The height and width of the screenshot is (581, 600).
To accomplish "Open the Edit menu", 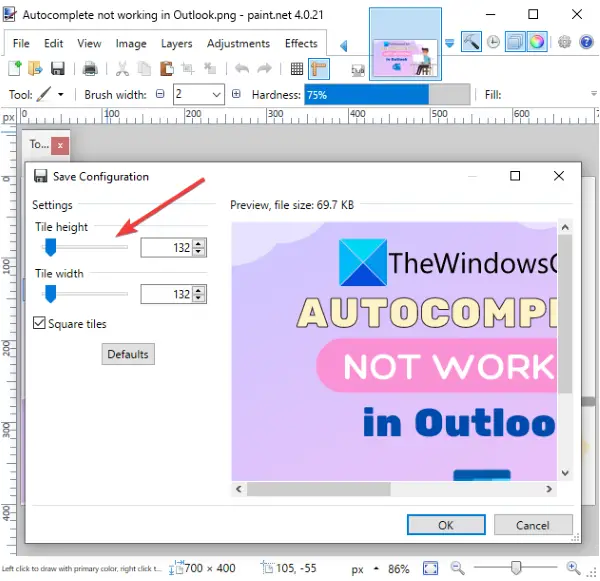I will pyautogui.click(x=54, y=44).
